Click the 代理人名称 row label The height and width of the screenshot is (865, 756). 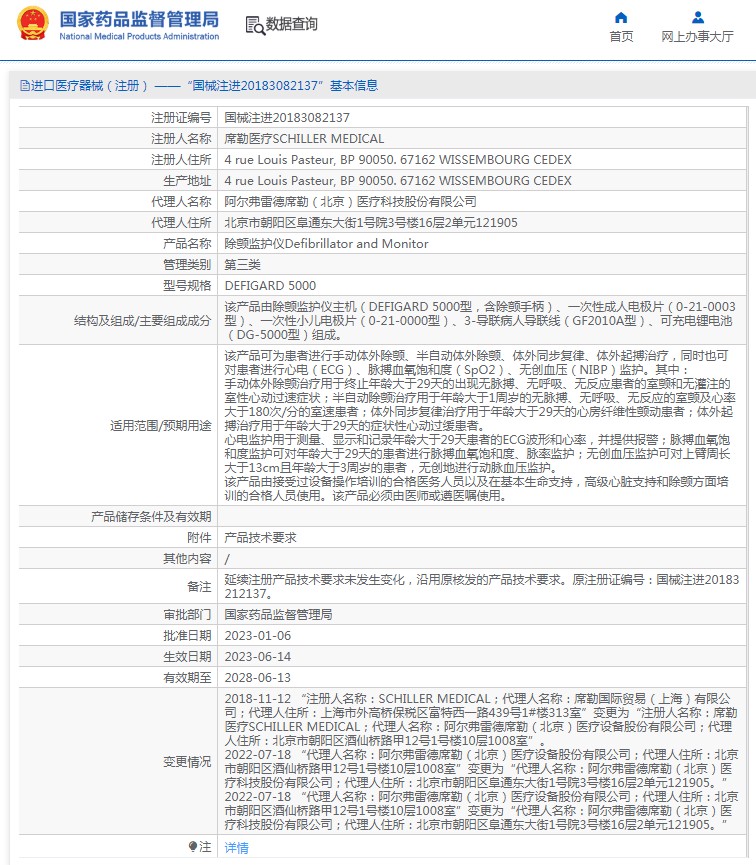pyautogui.click(x=181, y=201)
